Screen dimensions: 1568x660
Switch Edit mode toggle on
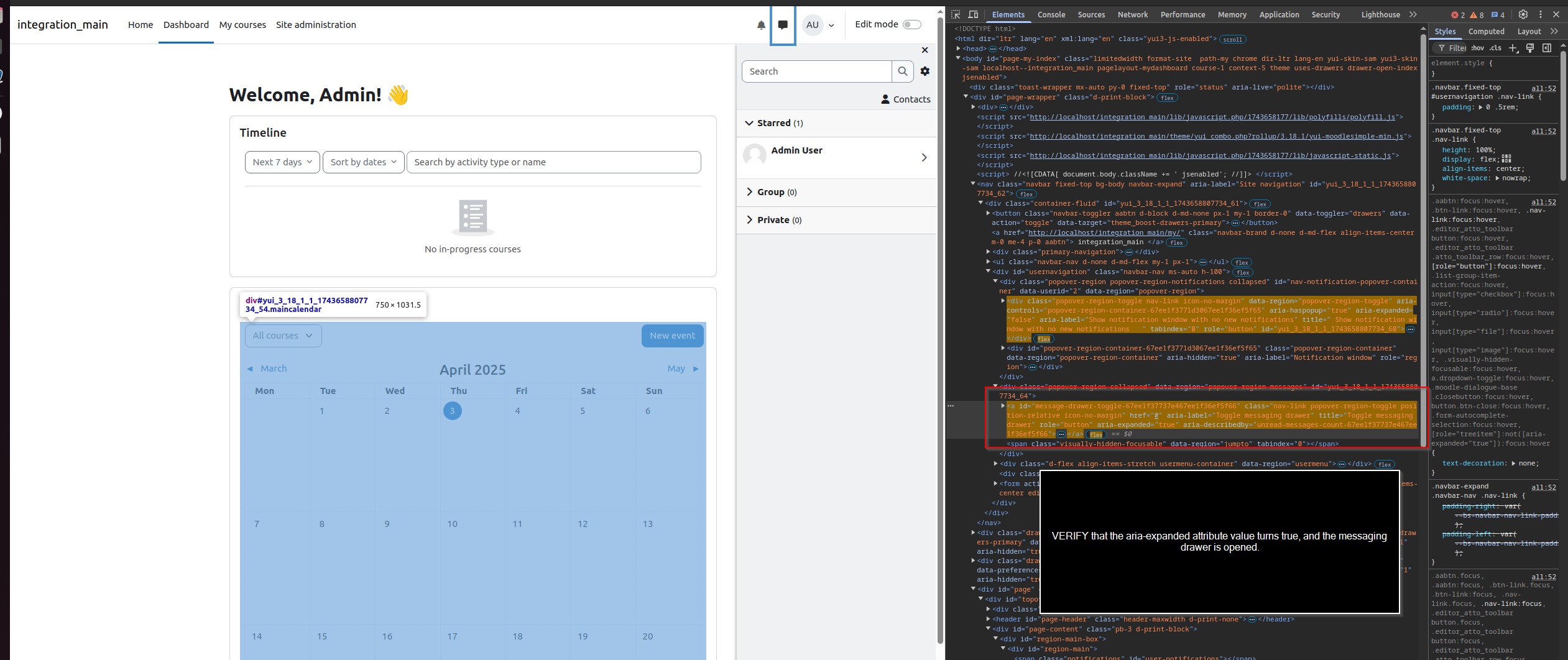coord(911,25)
